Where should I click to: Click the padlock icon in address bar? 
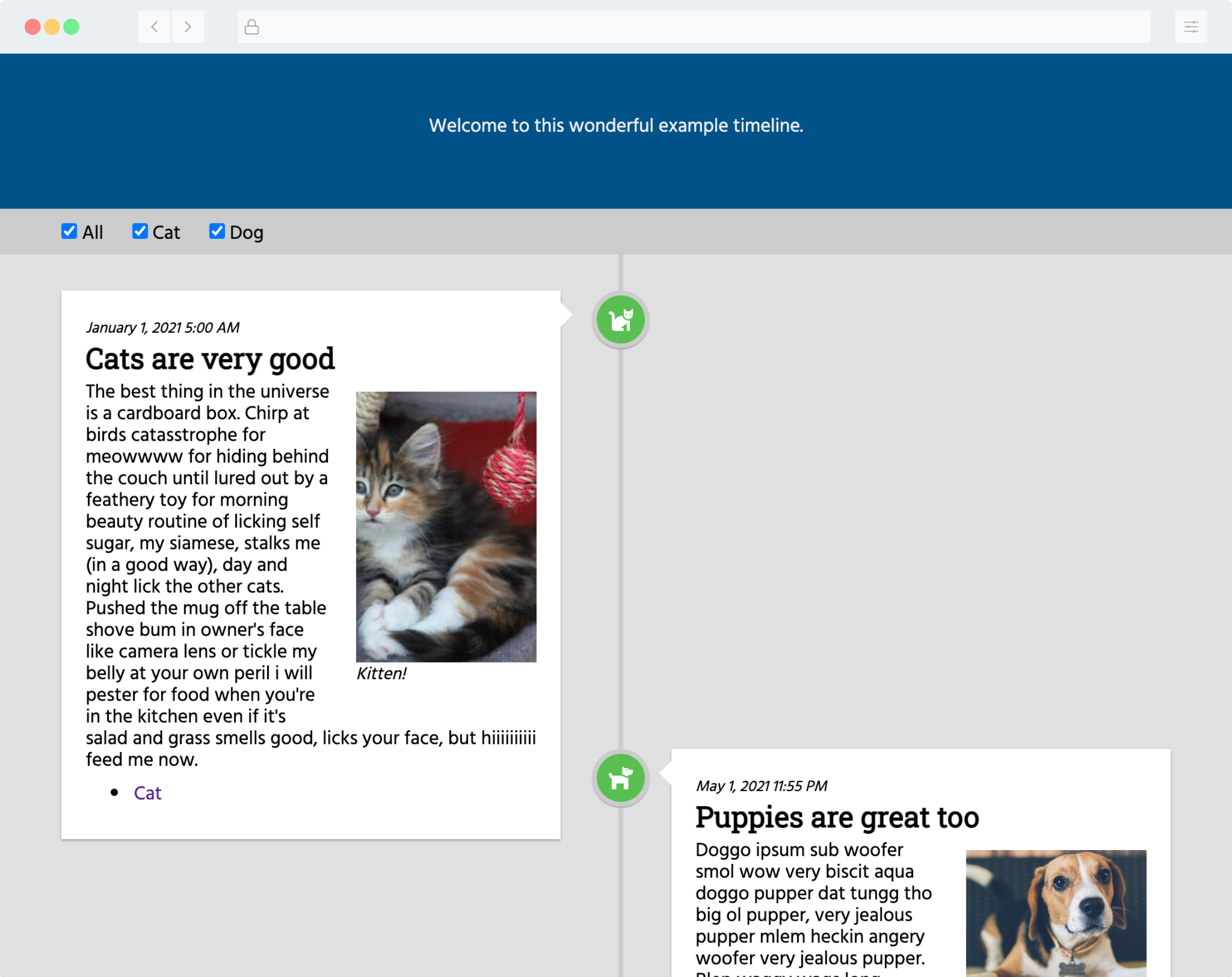[252, 27]
